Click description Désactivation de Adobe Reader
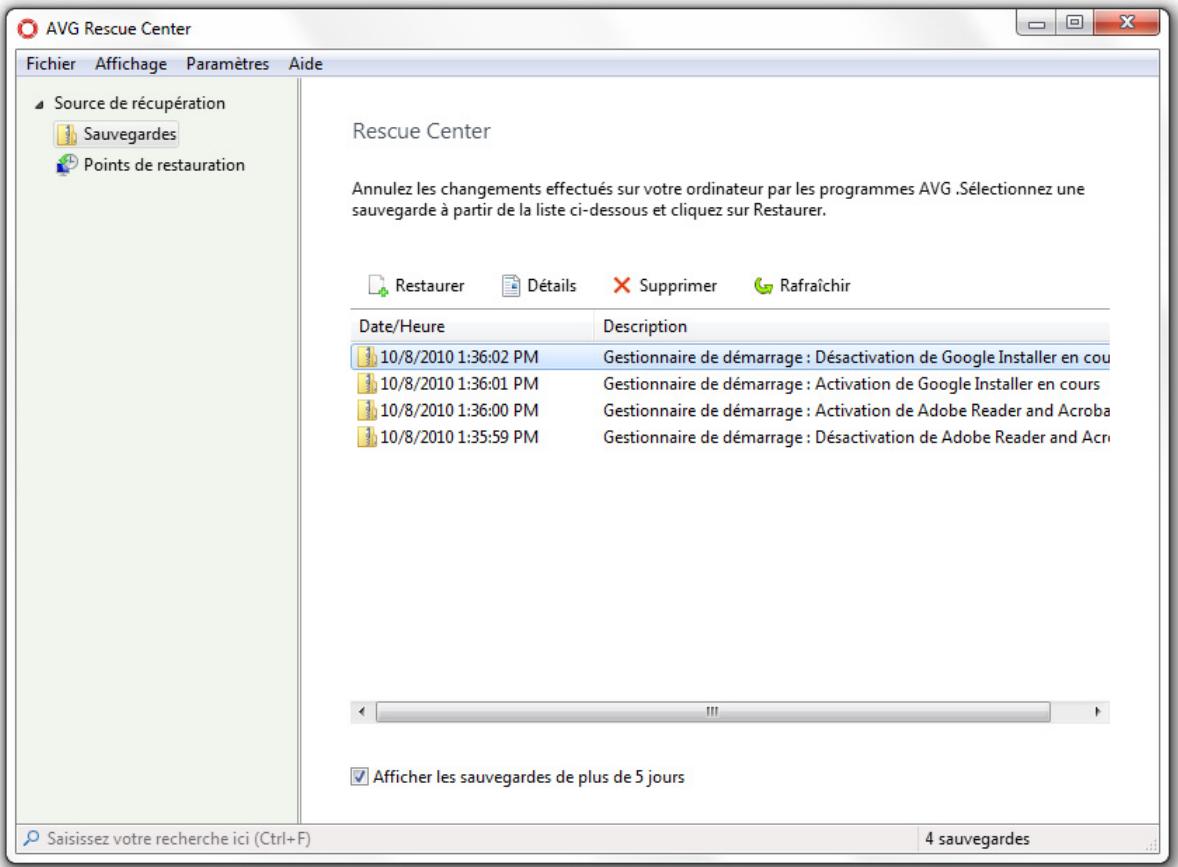The image size is (1178, 867). point(856,437)
